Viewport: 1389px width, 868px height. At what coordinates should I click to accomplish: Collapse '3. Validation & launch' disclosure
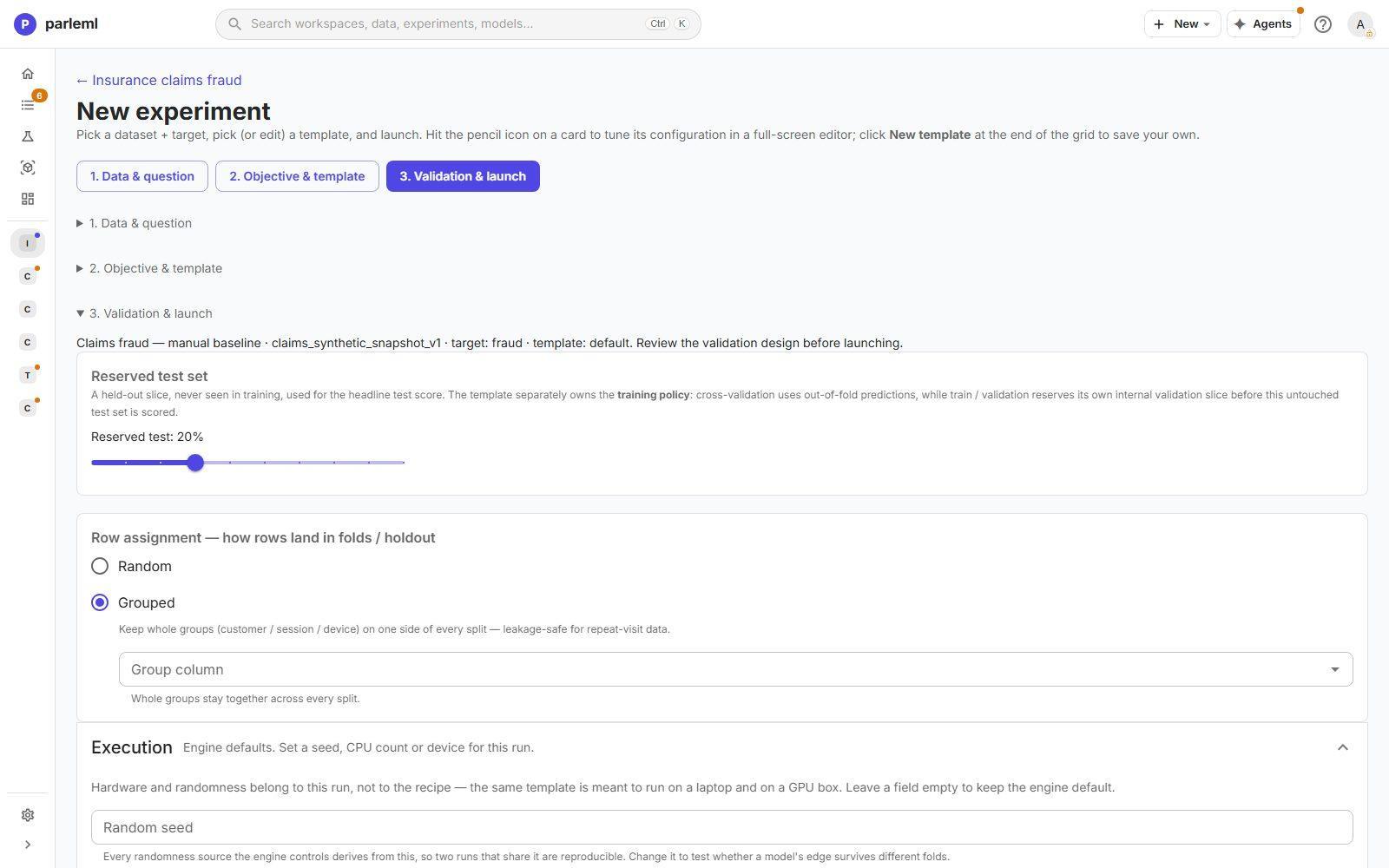(144, 313)
